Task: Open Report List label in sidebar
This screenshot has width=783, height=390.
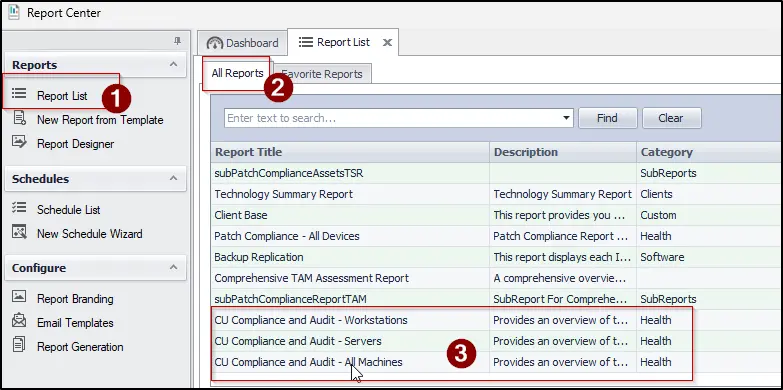Action: pos(62,96)
